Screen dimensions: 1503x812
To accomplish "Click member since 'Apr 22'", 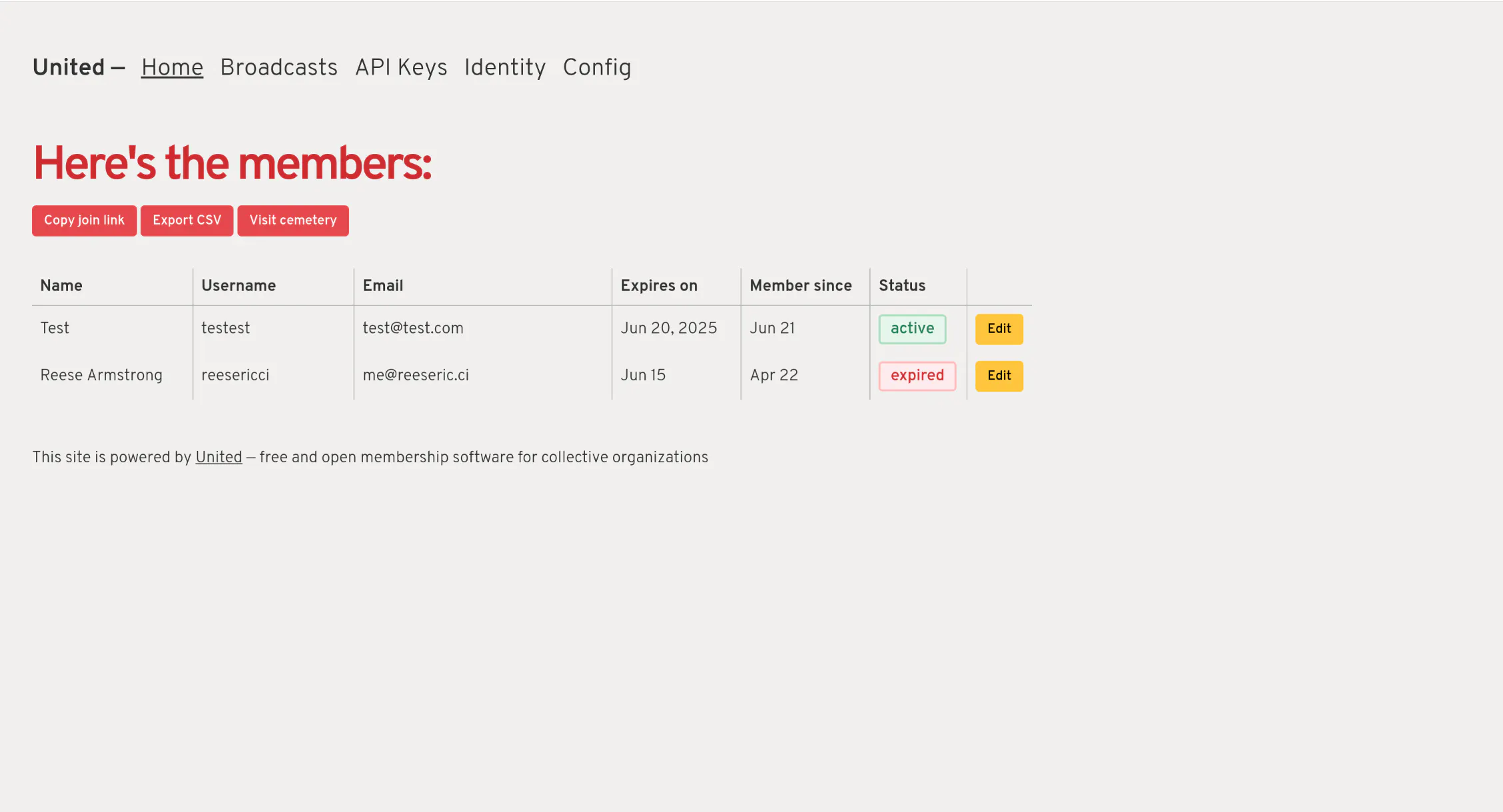I will click(774, 376).
